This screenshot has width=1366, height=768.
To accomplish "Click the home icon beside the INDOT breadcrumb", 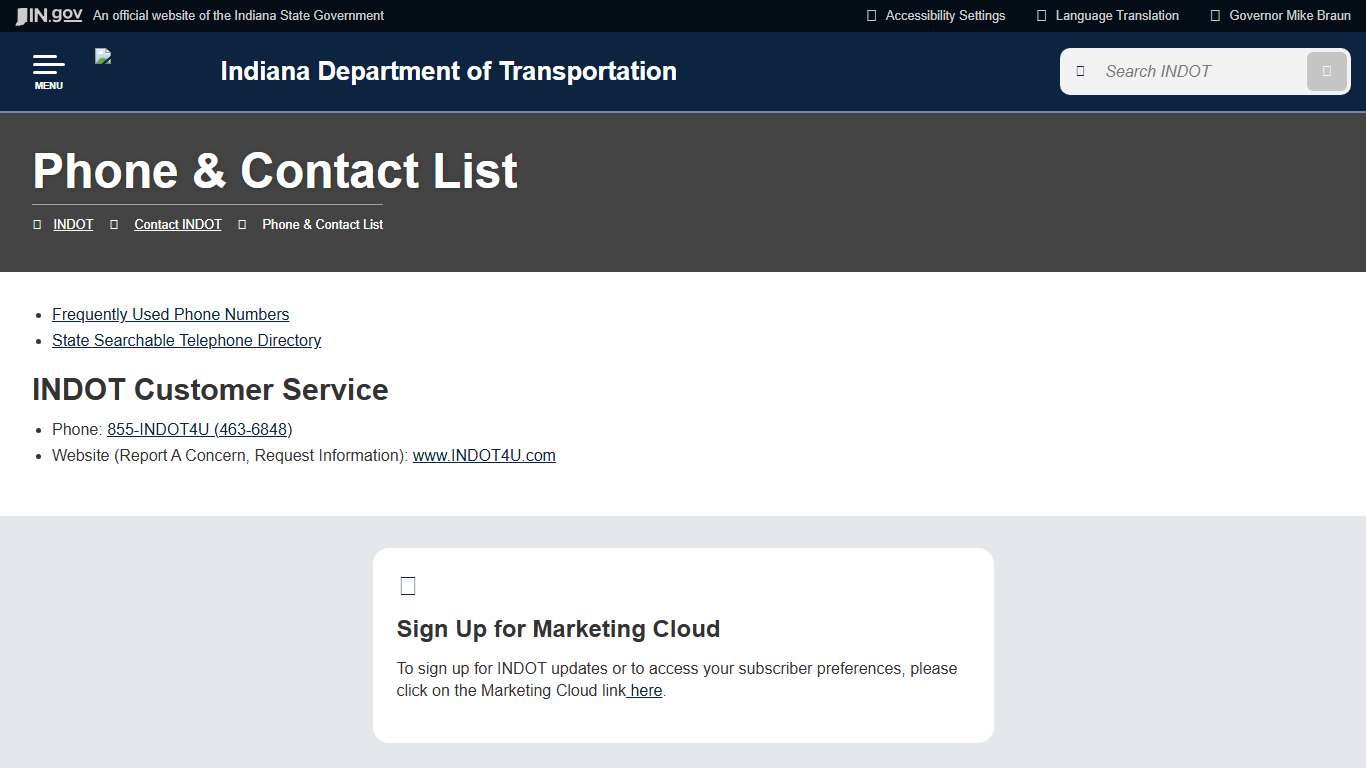I will (x=37, y=224).
